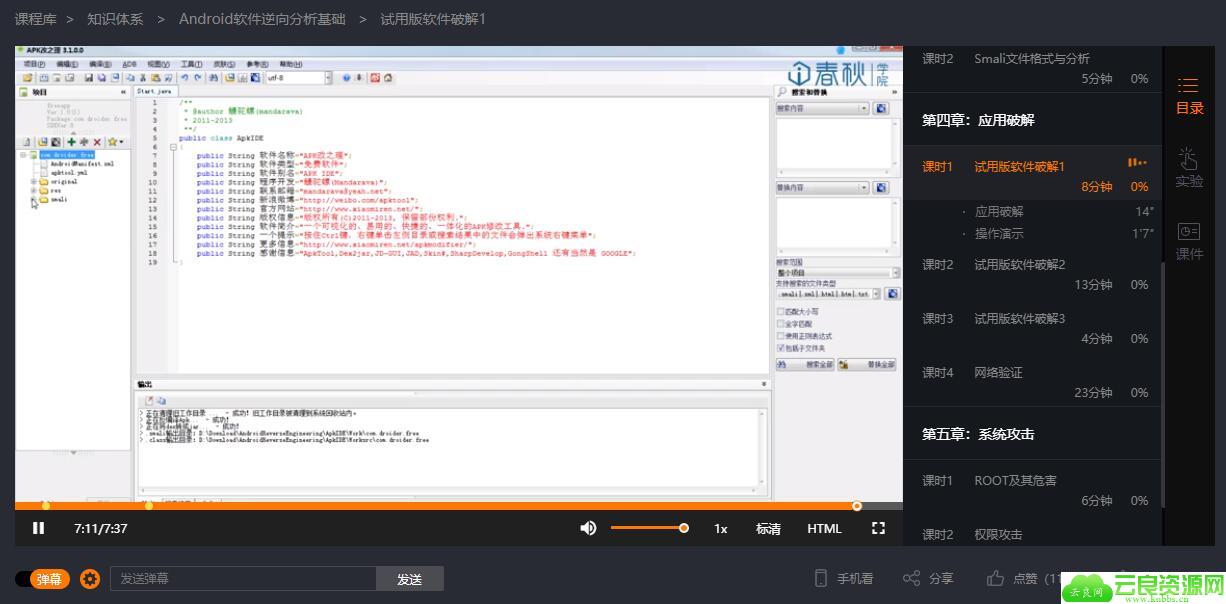The width and height of the screenshot is (1226, 604).
Task: Open the HTML player mode menu
Action: pyautogui.click(x=824, y=528)
